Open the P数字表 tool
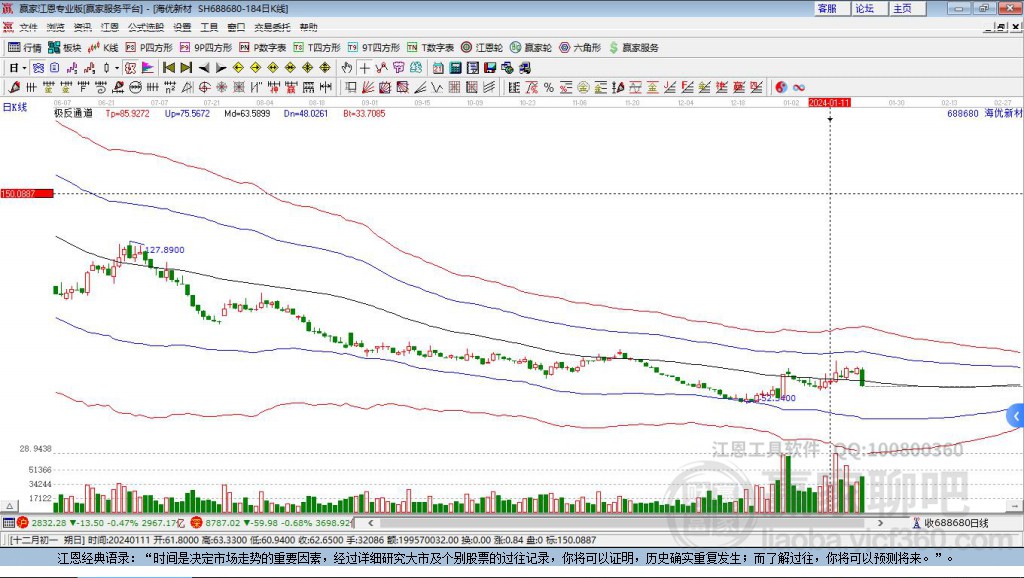 [263, 48]
